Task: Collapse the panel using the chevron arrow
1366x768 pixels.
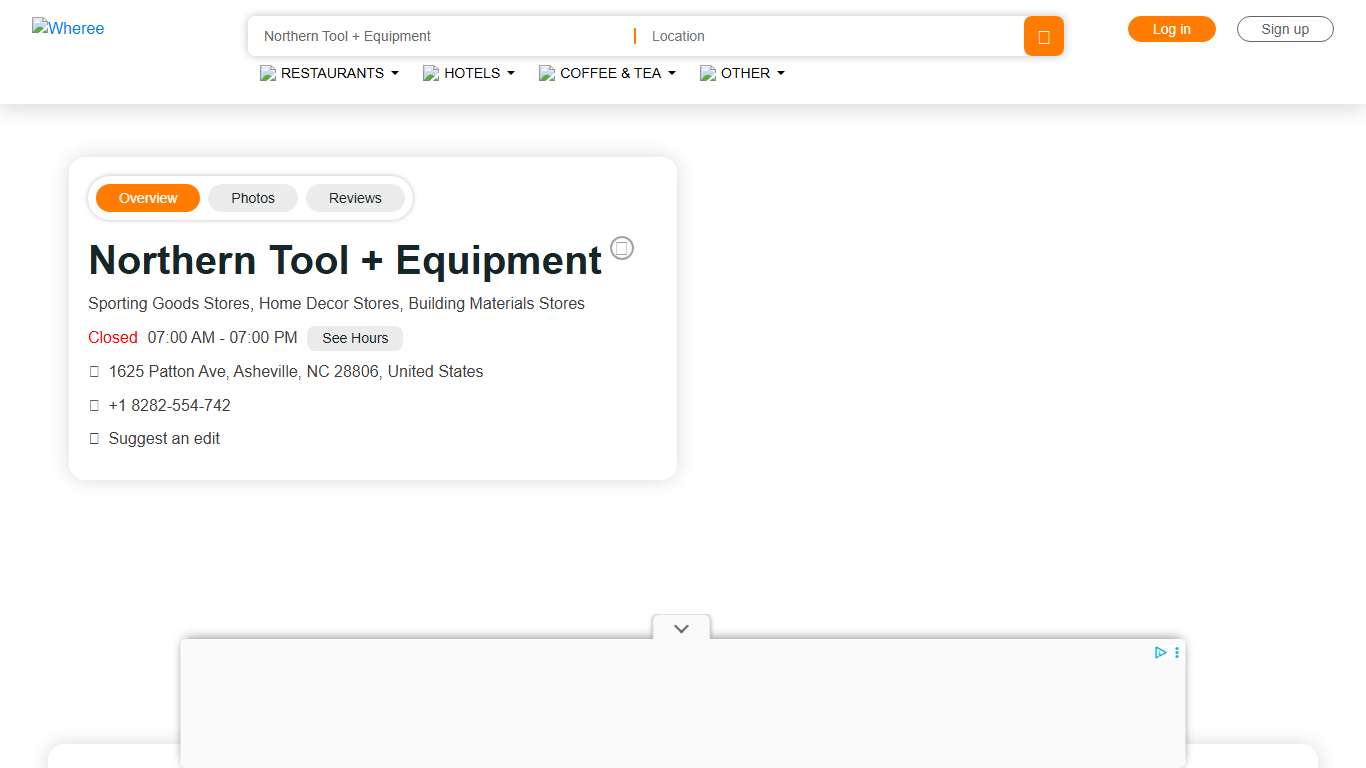Action: point(681,628)
